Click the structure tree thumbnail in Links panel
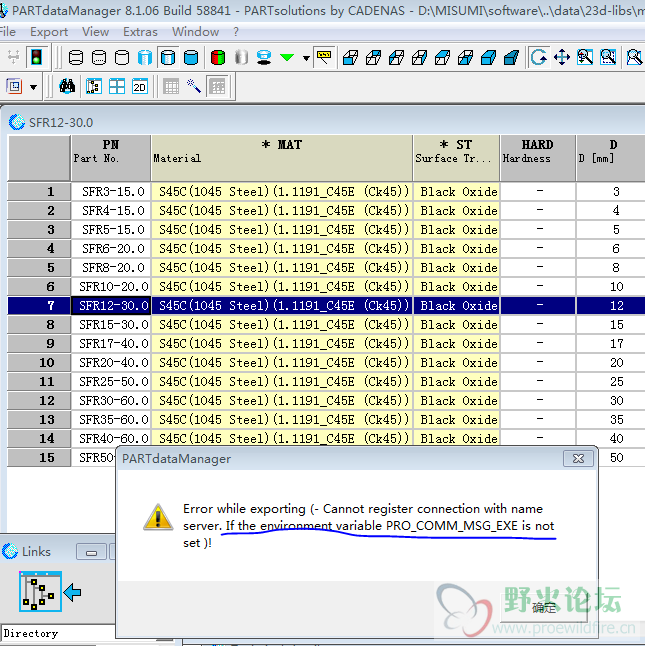 40,592
